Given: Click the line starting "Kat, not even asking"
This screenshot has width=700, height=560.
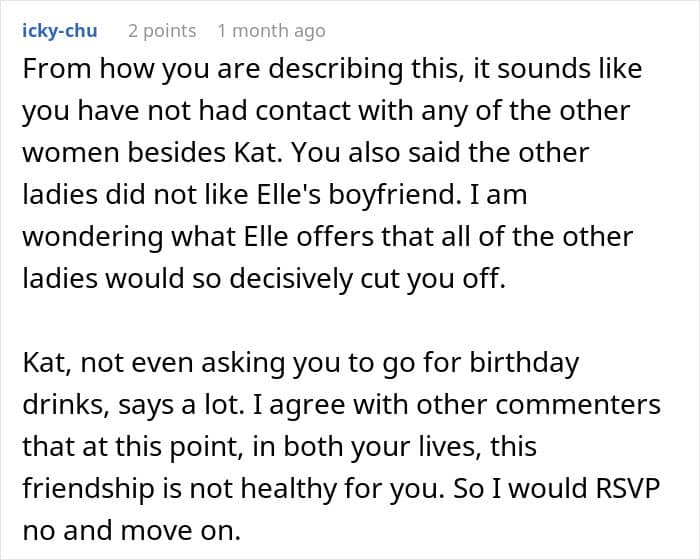Looking at the screenshot, I should click(301, 363).
